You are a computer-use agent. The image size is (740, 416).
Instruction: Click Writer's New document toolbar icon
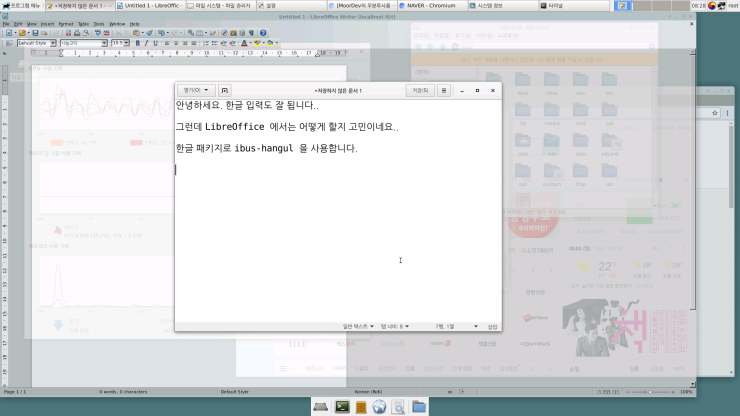[x=8, y=33]
